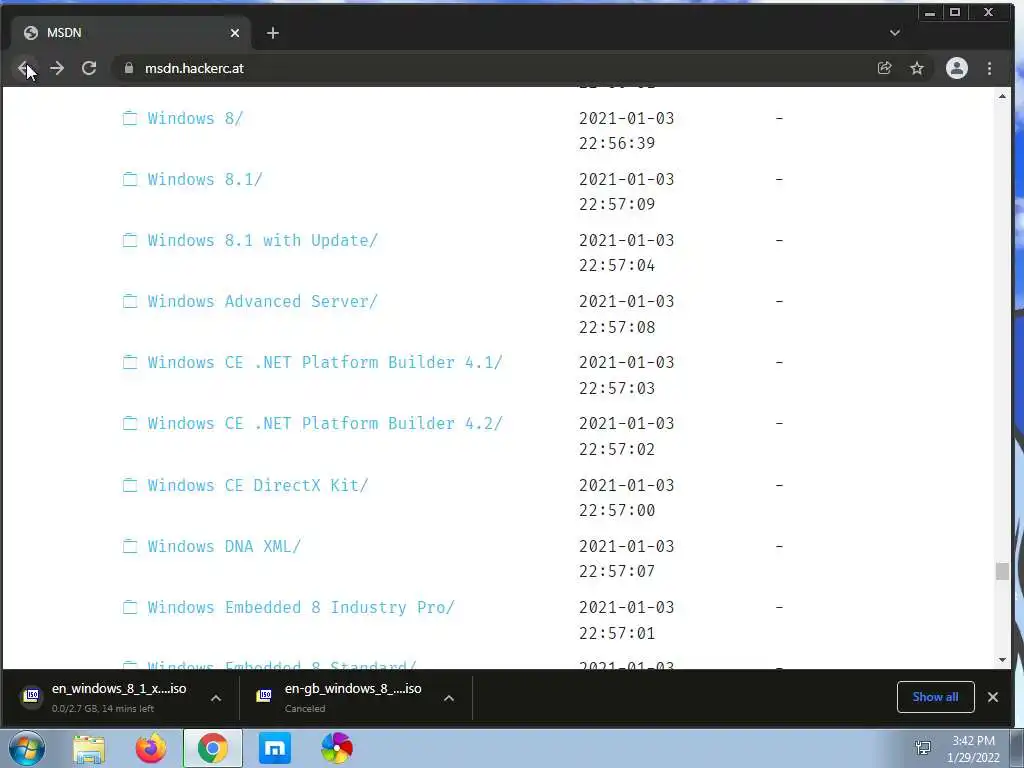This screenshot has height=768, width=1024.
Task: Click the timestamp 22:57:09 for Windows 8.1
Action: click(616, 204)
